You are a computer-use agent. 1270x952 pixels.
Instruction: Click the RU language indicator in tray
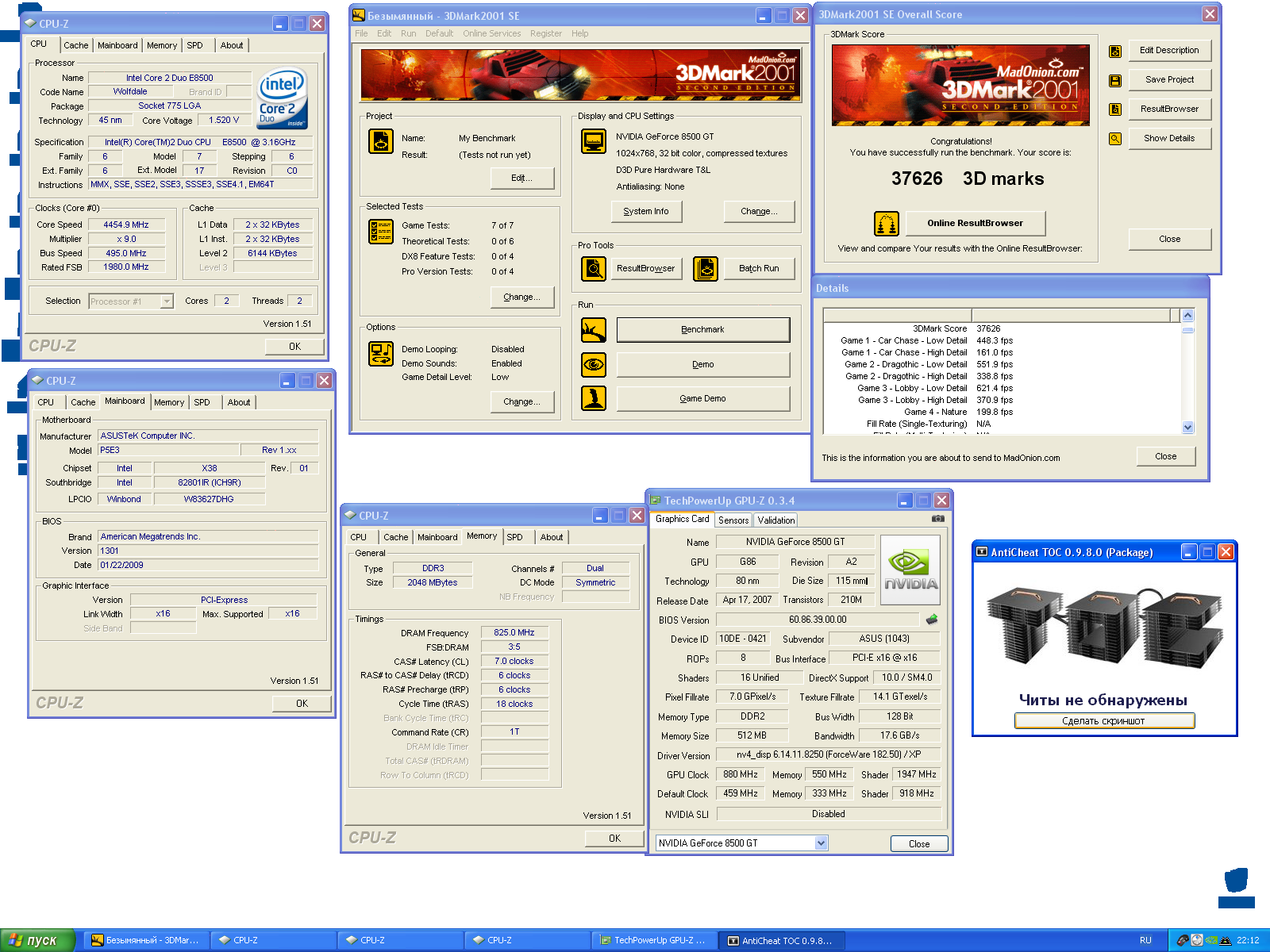pos(1145,941)
